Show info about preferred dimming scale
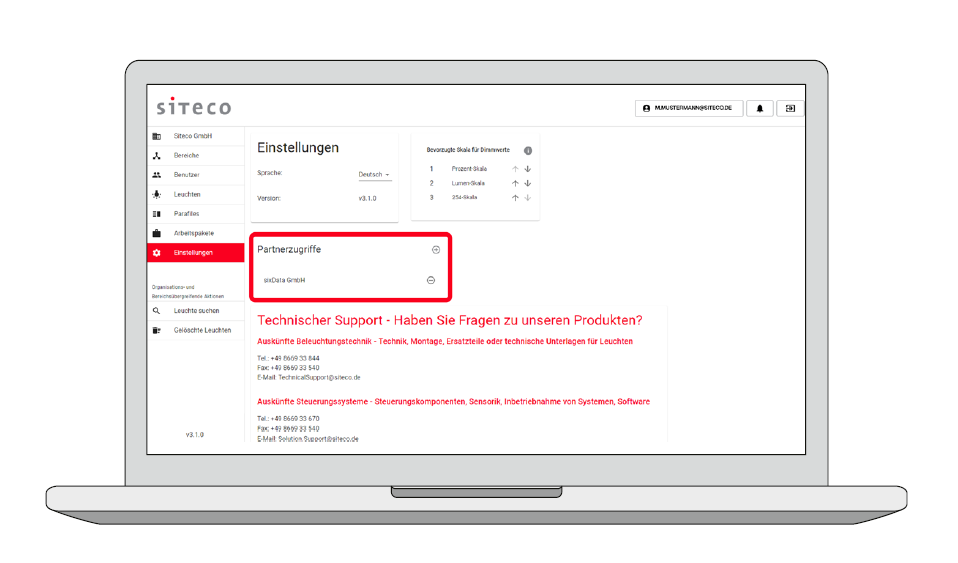This screenshot has height=563, width=958. point(527,150)
